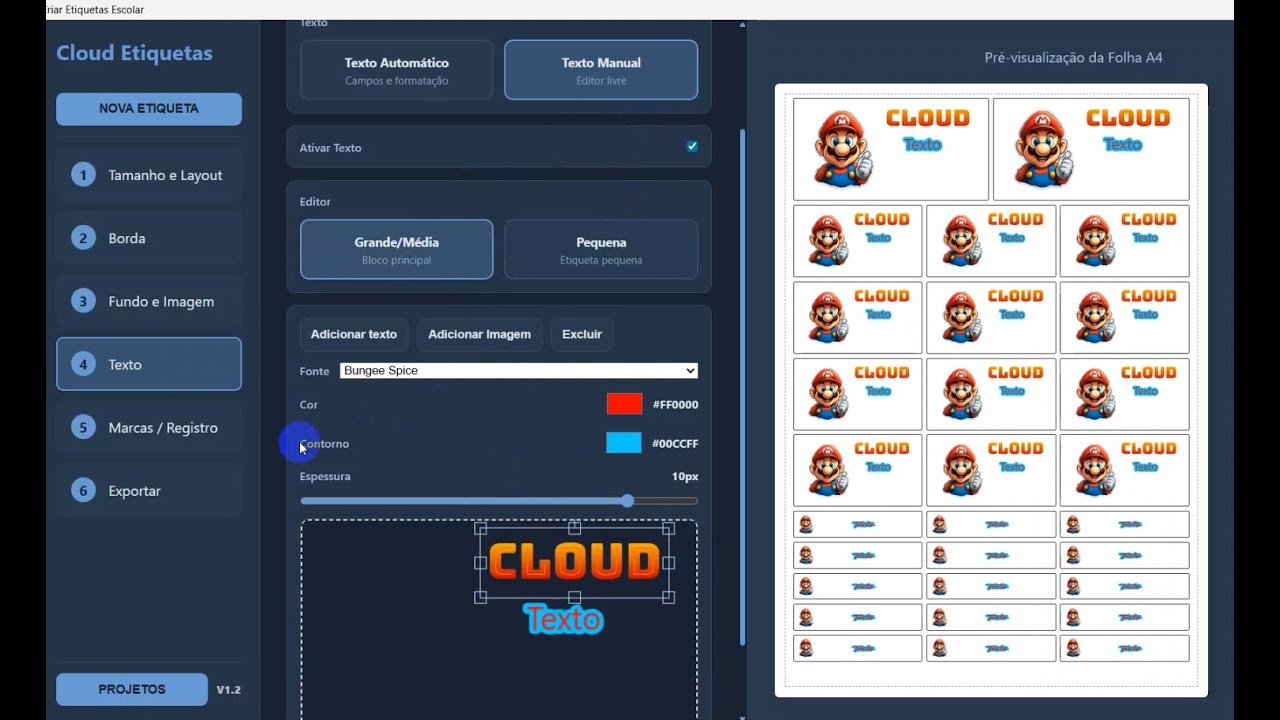Click the #FF0000 color value

point(675,405)
